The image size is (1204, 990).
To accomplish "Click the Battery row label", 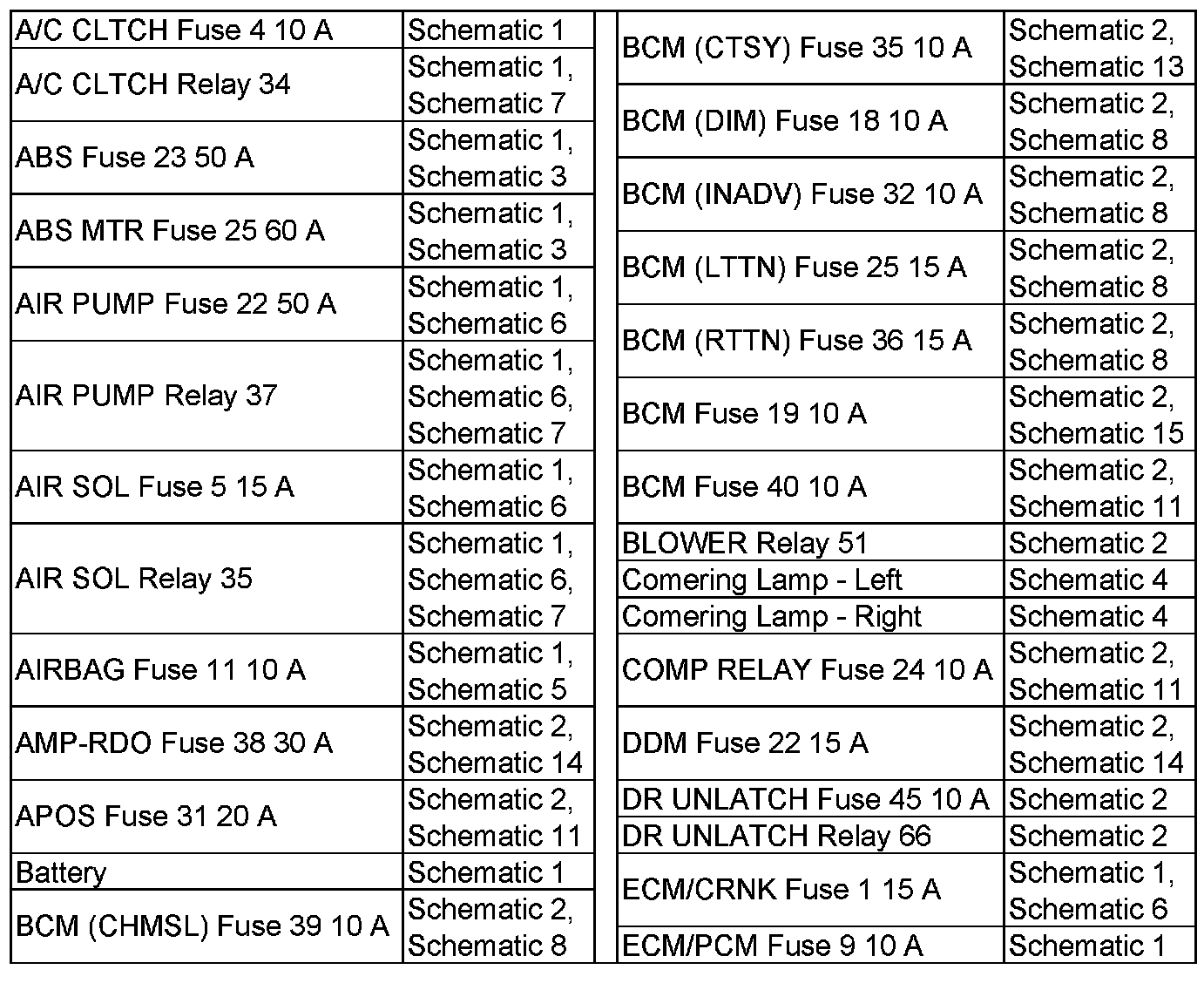I will 61,872.
